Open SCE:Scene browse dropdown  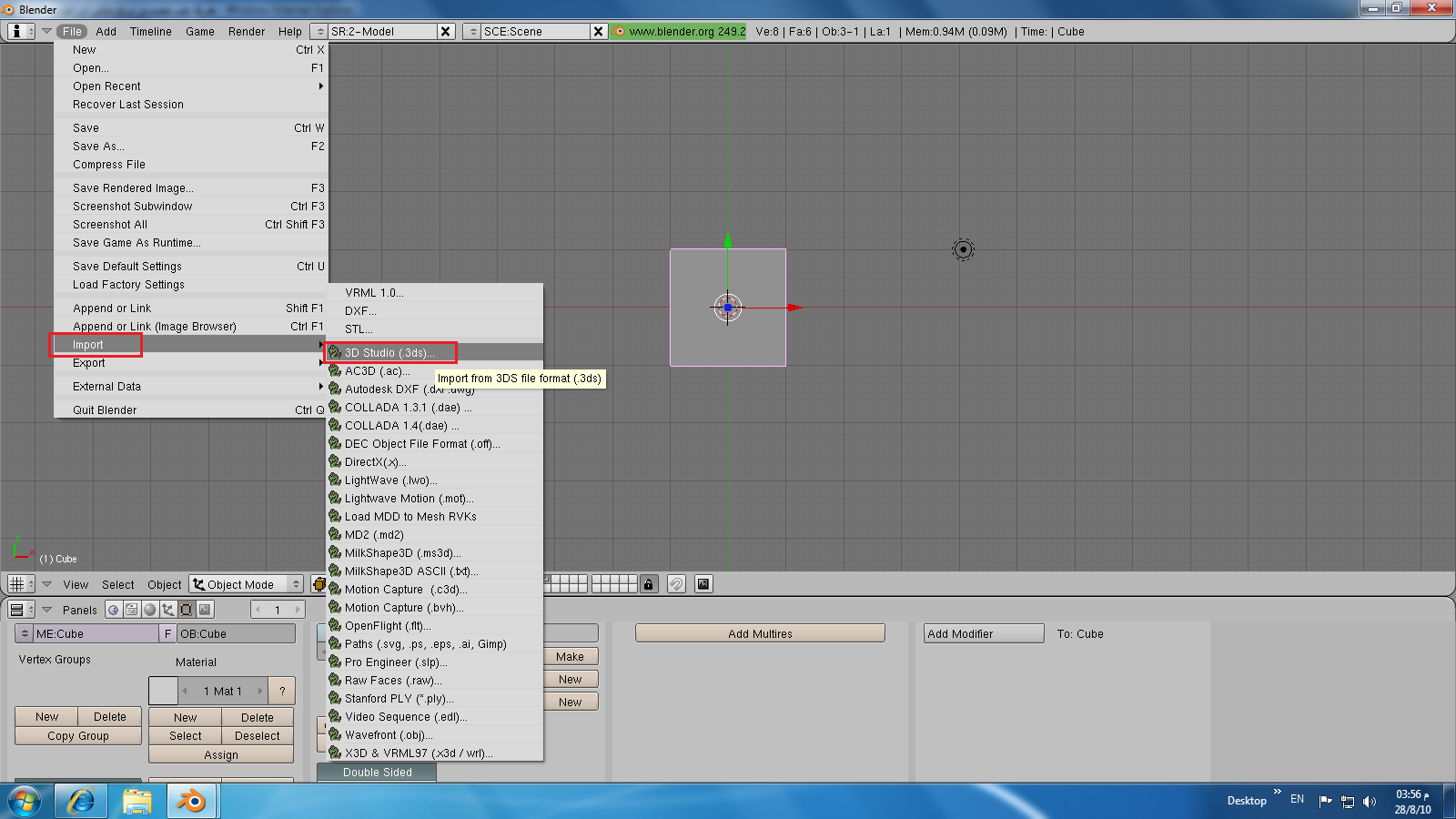click(472, 31)
